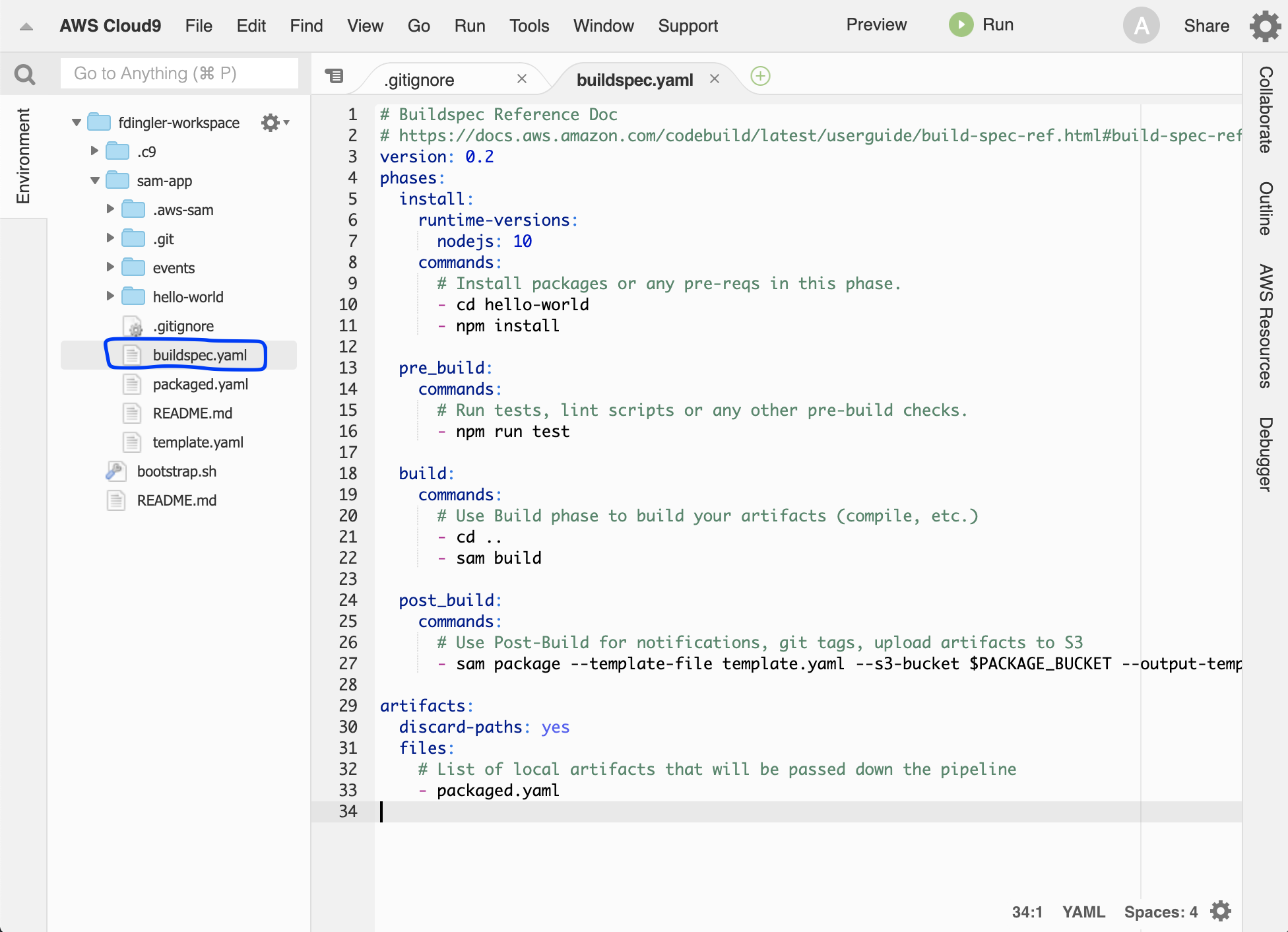This screenshot has height=932, width=1288.
Task: Open the Outline side panel
Action: pos(1265,209)
